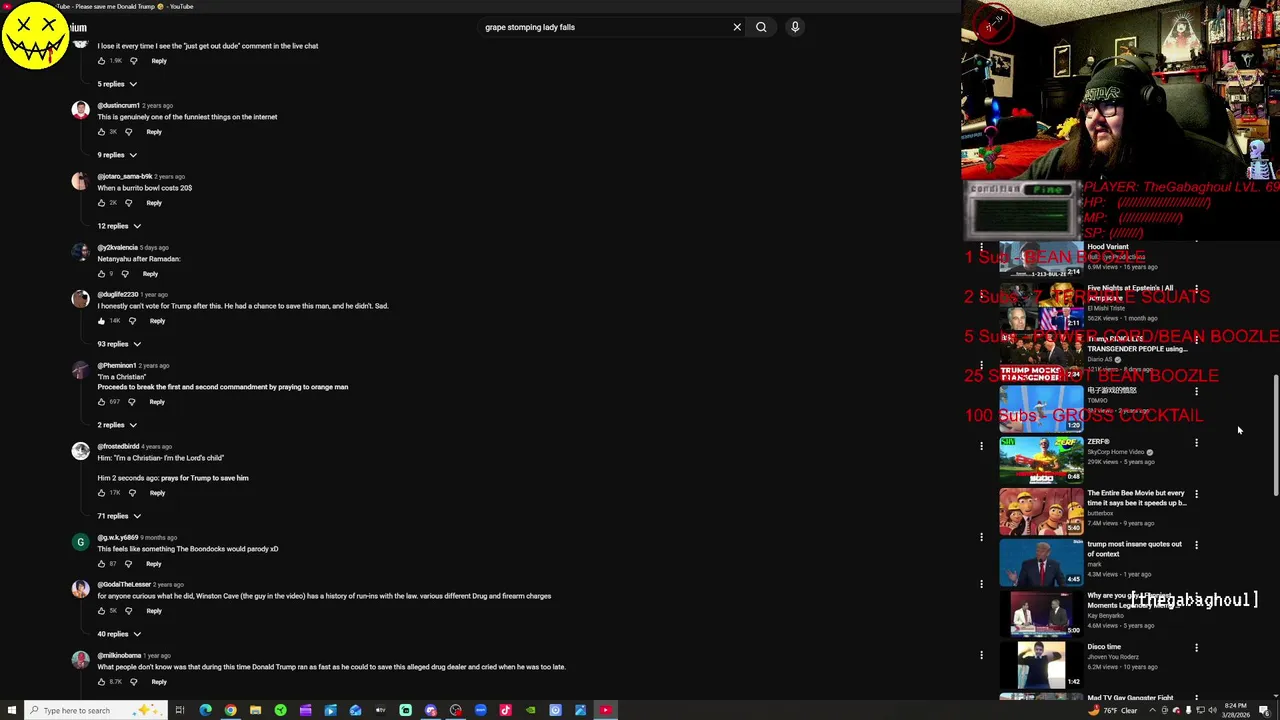Expand the 9 replies thread
The width and height of the screenshot is (1280, 720).
[117, 155]
